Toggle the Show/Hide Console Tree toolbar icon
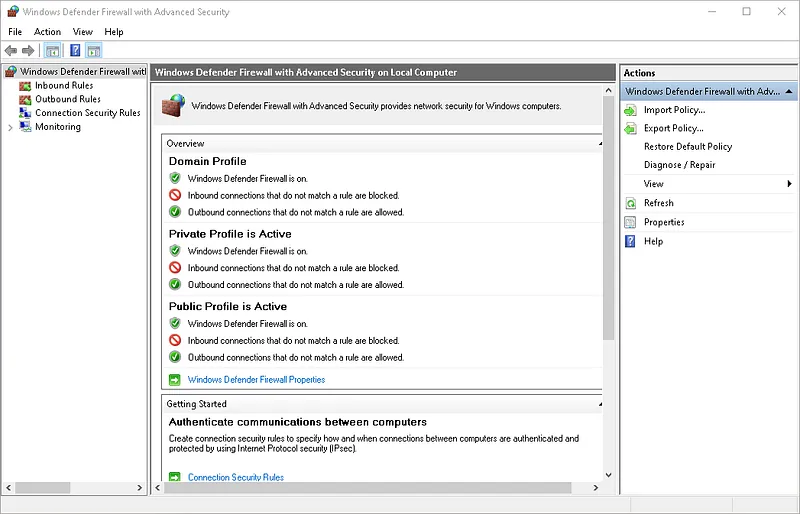The height and width of the screenshot is (514, 800). tap(52, 51)
